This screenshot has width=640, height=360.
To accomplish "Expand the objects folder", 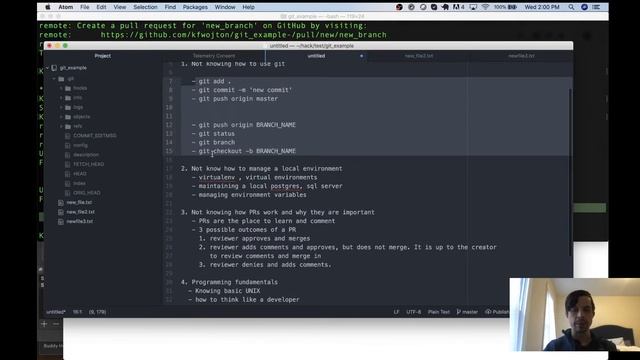I will click(61, 117).
